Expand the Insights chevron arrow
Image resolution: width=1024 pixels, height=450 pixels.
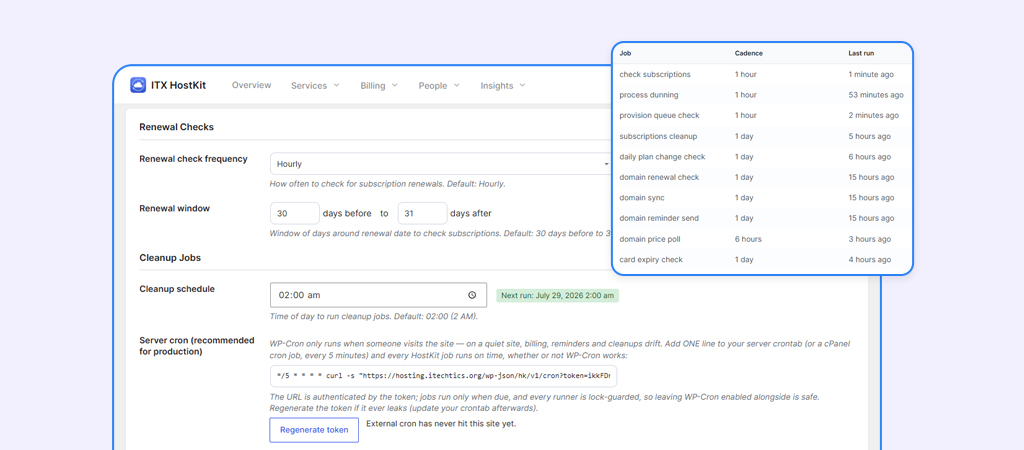click(522, 86)
